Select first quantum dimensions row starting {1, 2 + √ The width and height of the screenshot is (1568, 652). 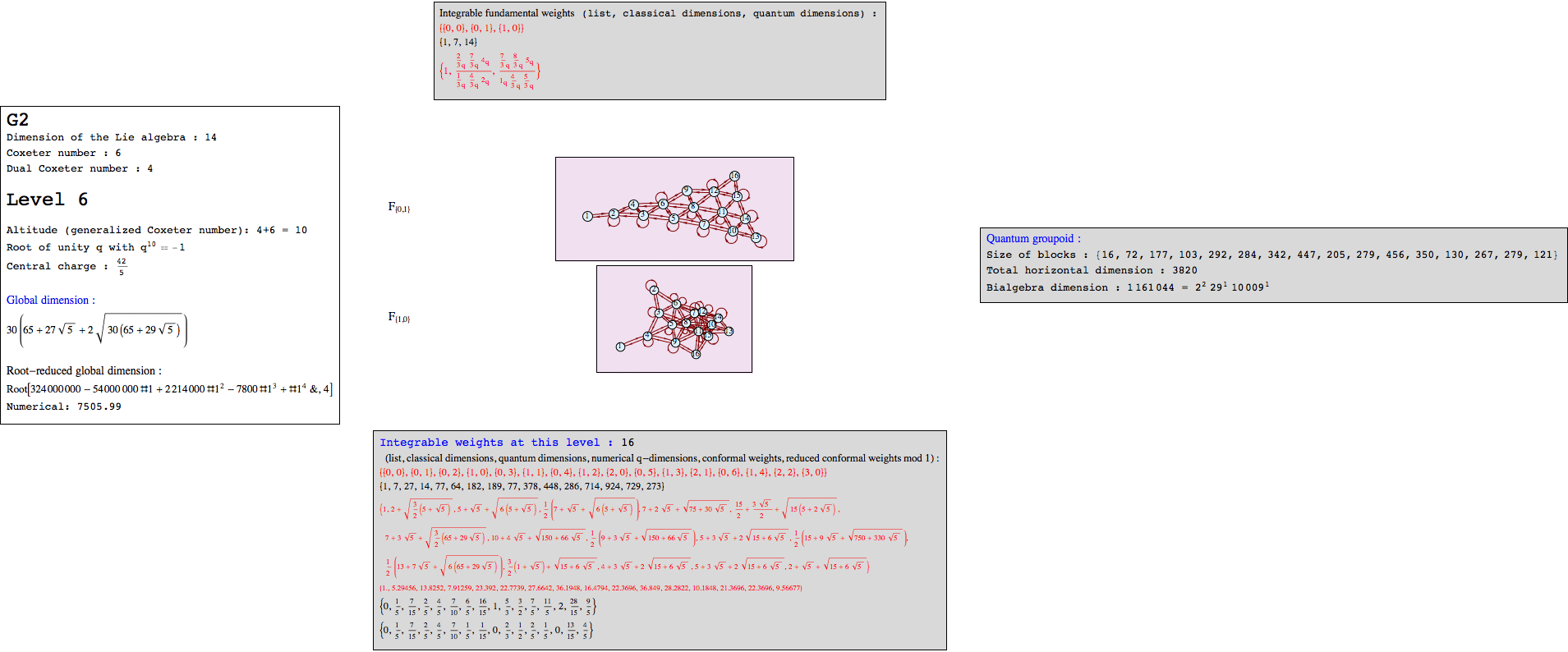point(610,509)
